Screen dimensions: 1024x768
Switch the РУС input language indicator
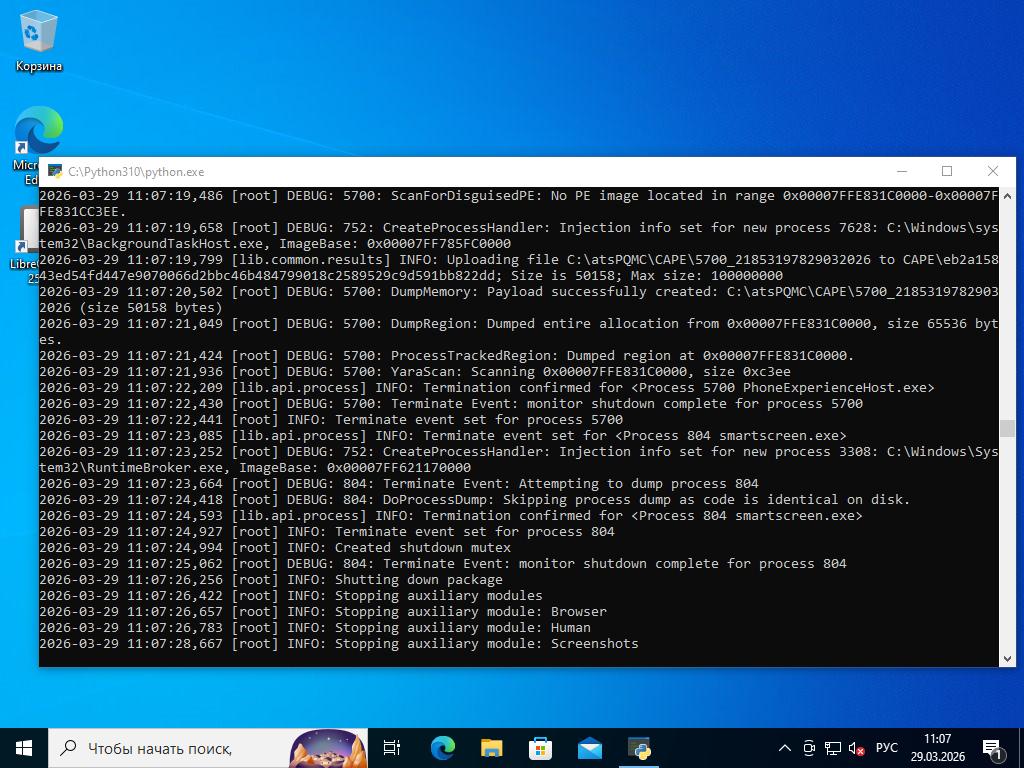point(887,748)
